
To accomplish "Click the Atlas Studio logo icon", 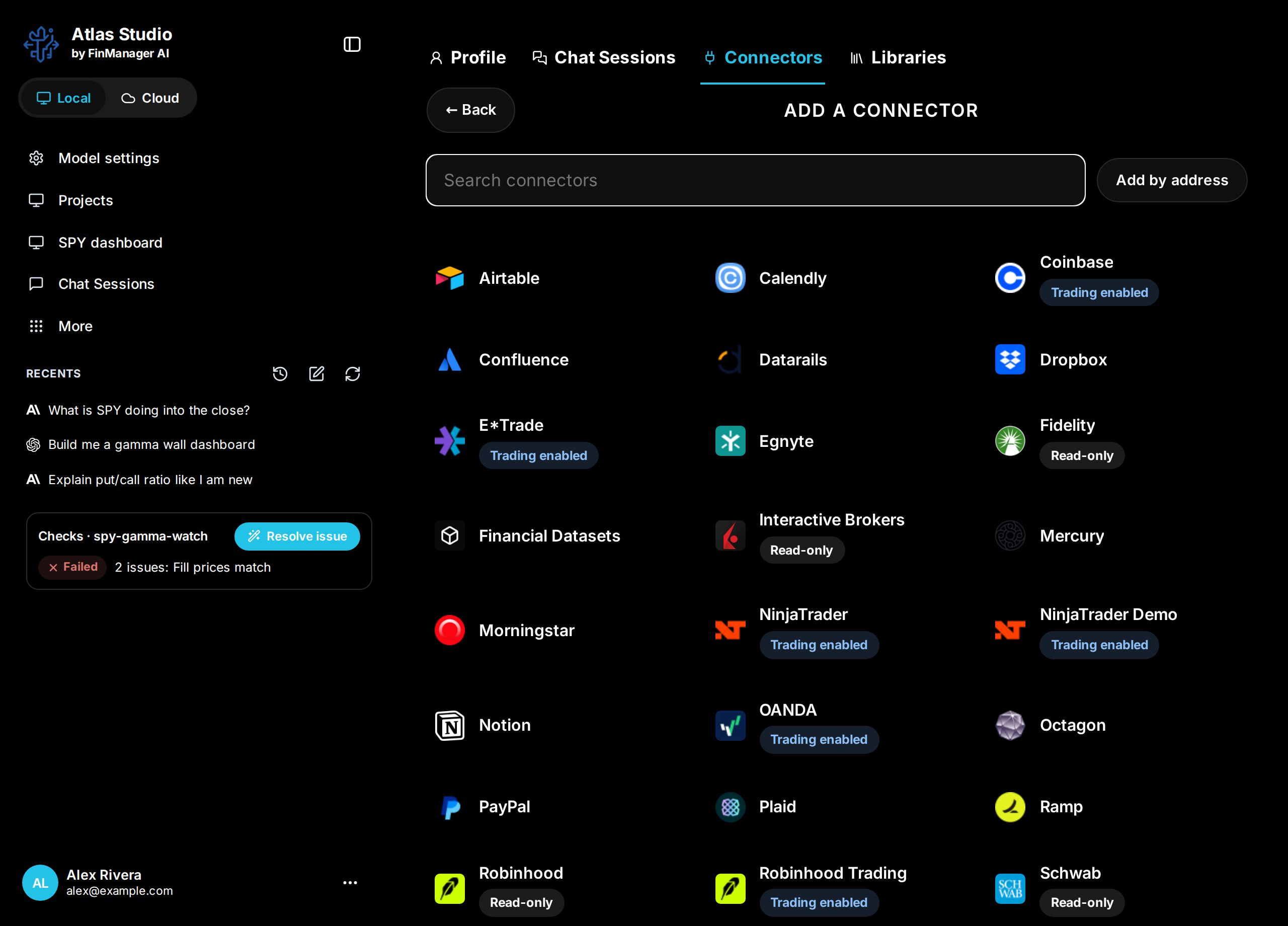I will point(41,44).
